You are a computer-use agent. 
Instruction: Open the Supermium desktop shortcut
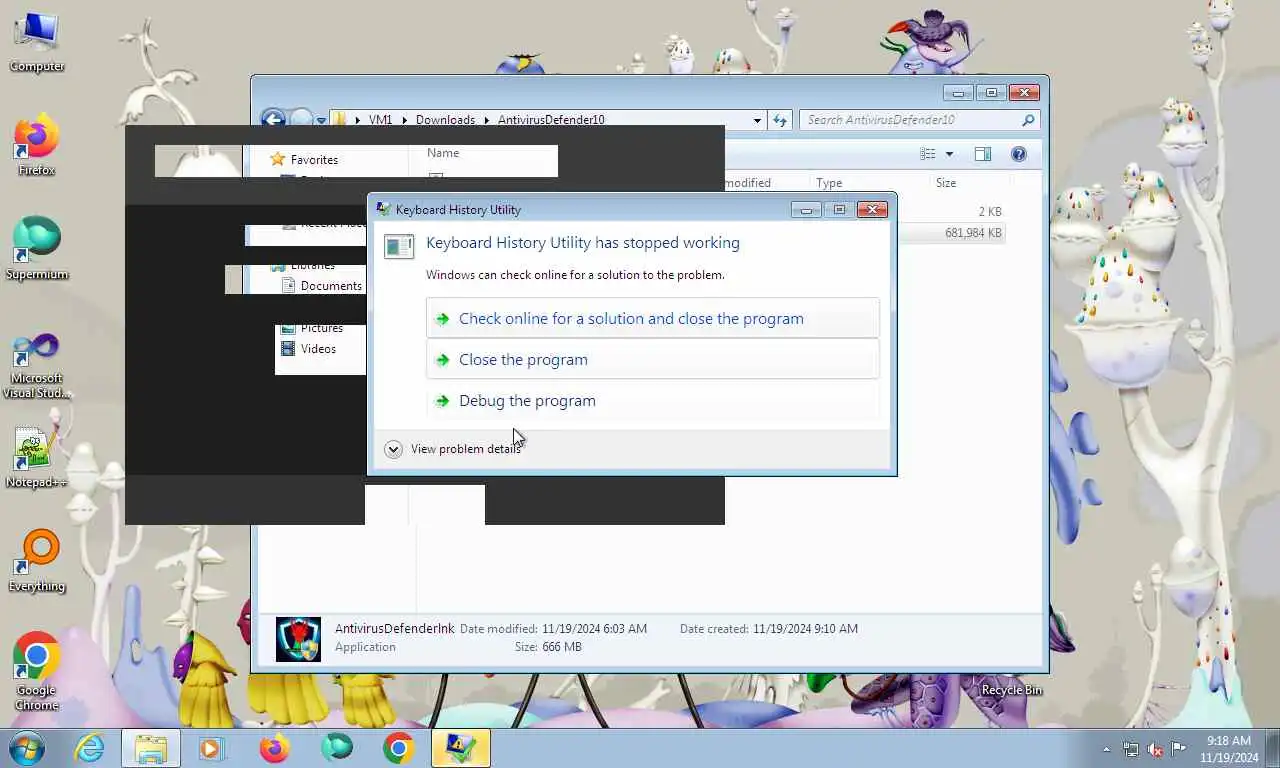[36, 249]
